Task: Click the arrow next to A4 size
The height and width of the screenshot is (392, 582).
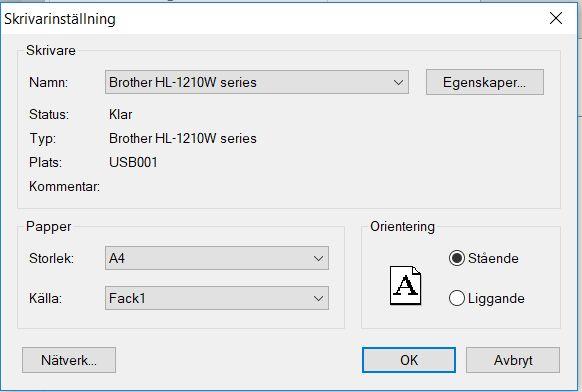Action: coord(318,258)
